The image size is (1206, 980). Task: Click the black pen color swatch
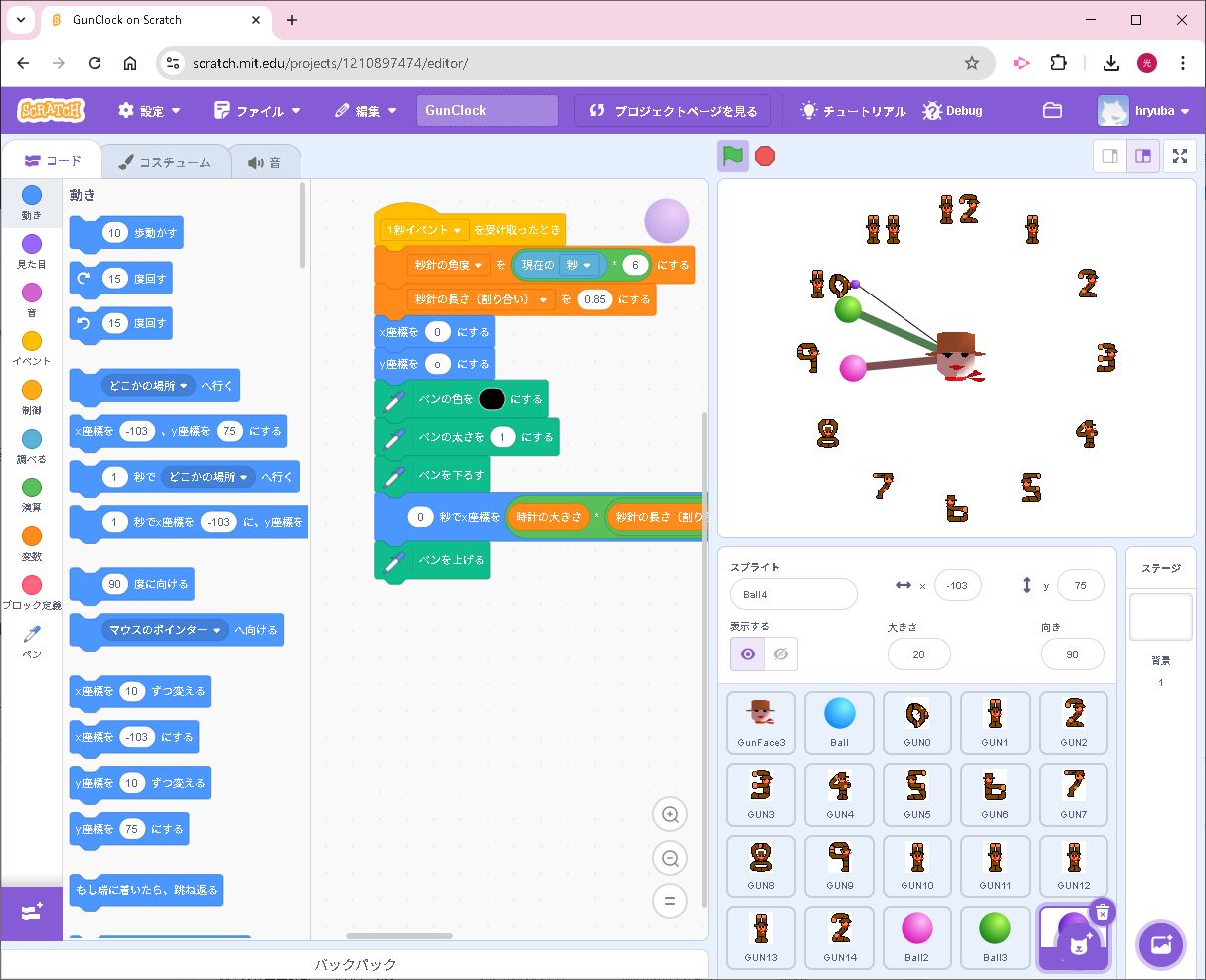[492, 399]
